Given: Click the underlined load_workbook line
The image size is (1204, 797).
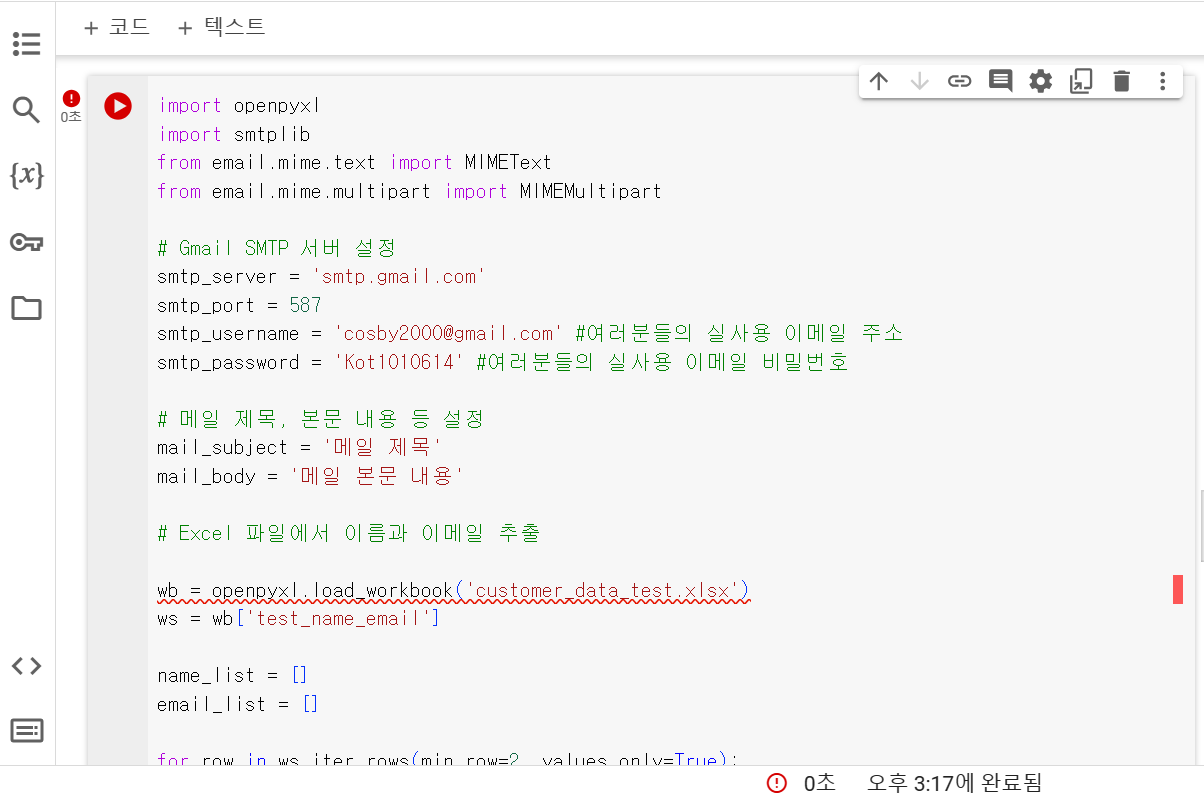Looking at the screenshot, I should click(453, 591).
